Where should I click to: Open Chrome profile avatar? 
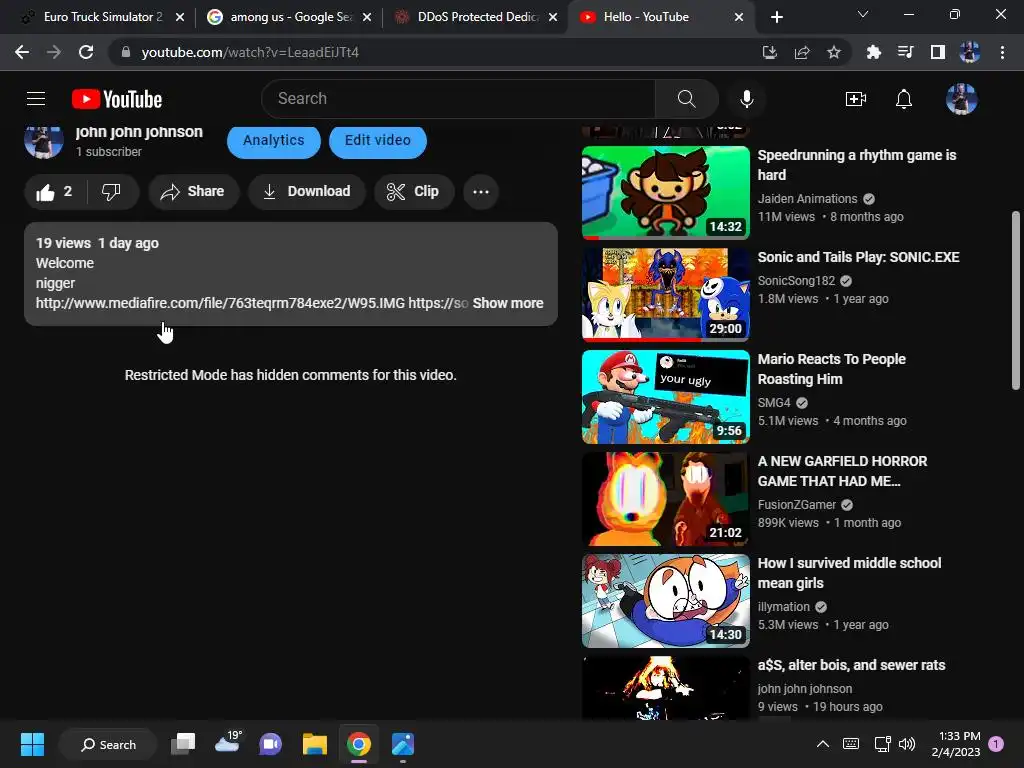tap(970, 52)
